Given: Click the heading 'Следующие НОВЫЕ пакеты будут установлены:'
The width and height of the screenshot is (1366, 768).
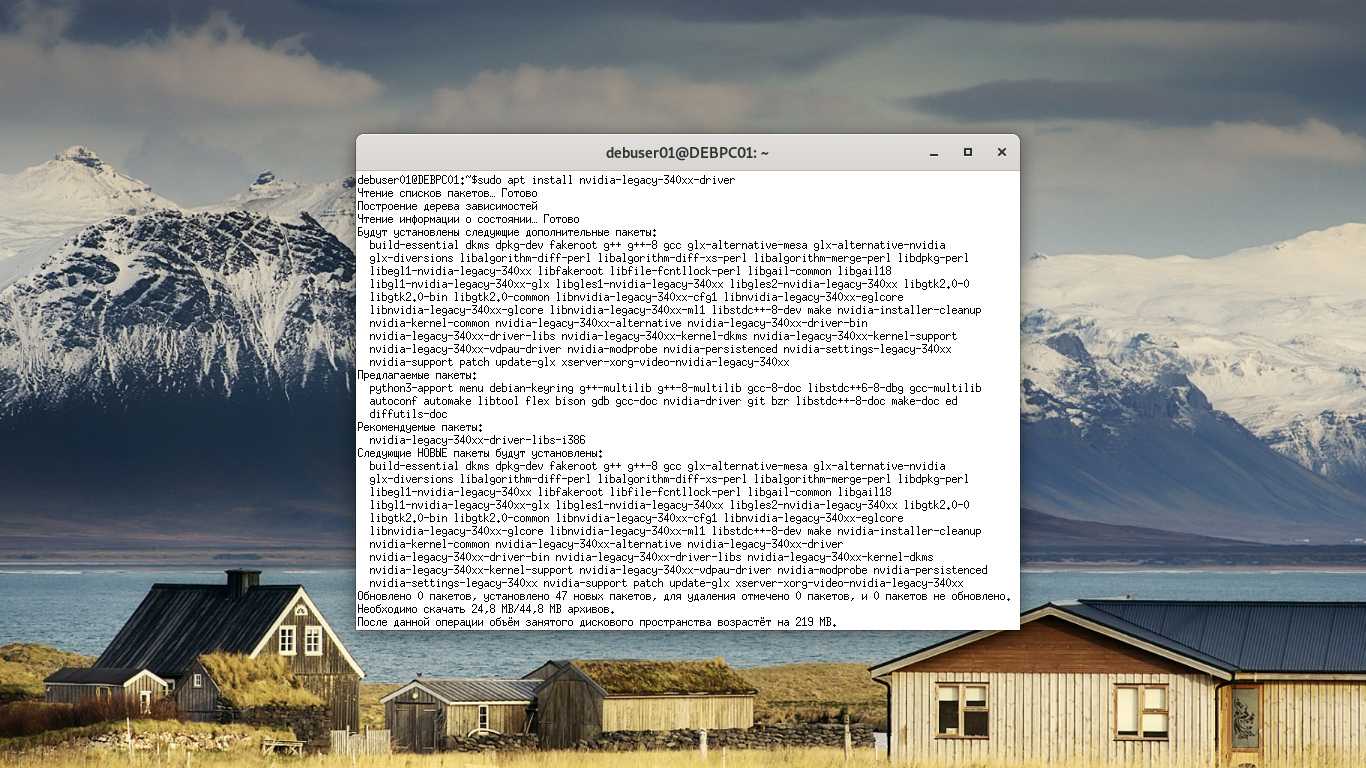Looking at the screenshot, I should pyautogui.click(x=480, y=453).
